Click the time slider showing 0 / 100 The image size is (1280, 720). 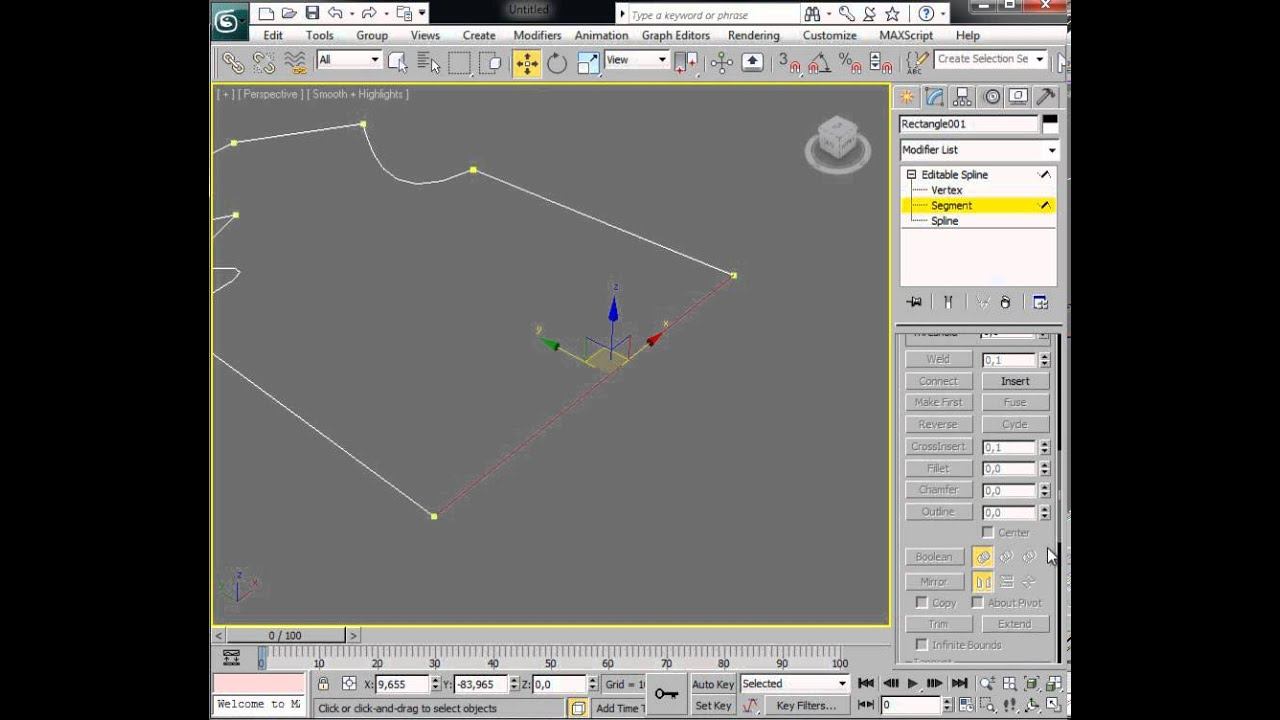tap(285, 635)
